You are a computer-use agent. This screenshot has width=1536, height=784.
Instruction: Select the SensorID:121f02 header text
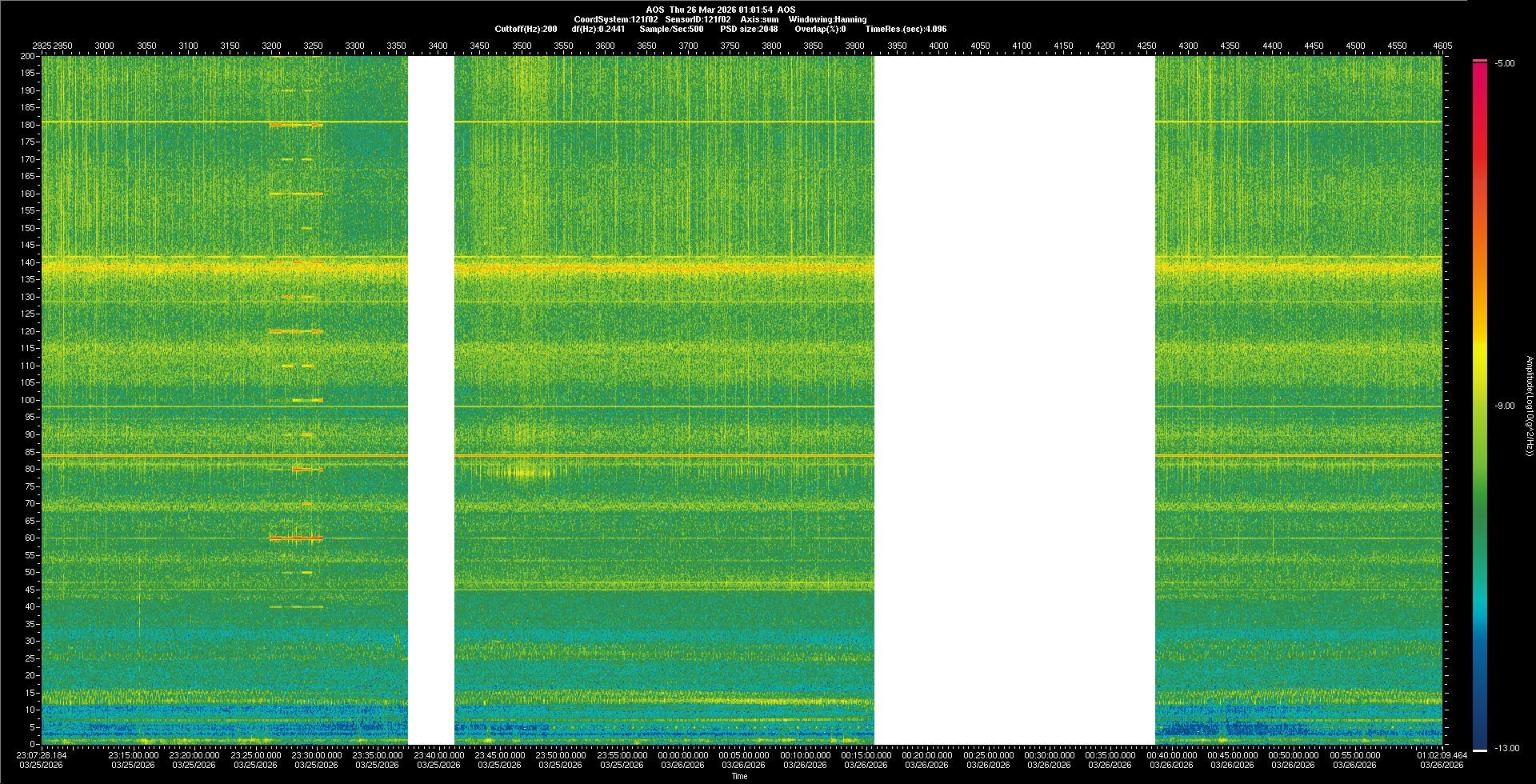(698, 19)
